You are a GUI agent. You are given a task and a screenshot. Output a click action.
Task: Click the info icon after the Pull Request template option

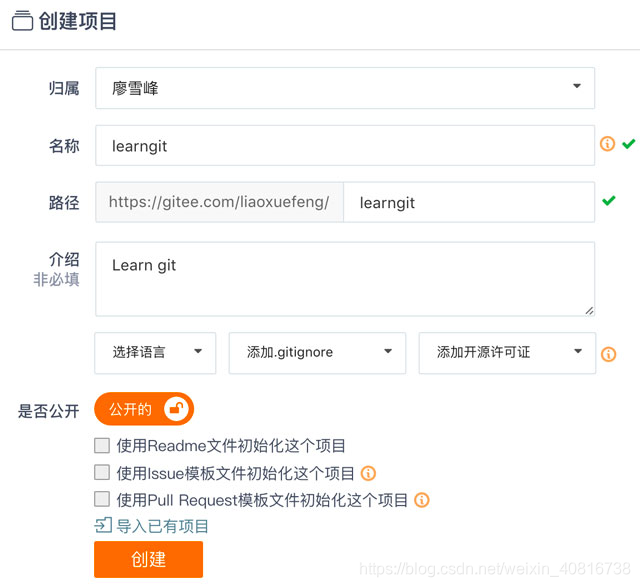[x=422, y=500]
